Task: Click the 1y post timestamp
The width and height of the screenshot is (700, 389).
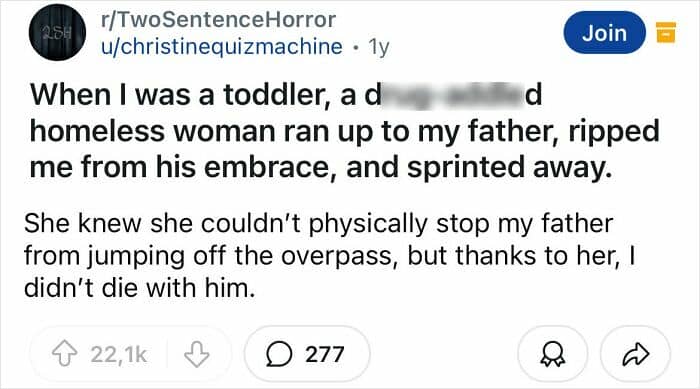Action: pyautogui.click(x=379, y=47)
